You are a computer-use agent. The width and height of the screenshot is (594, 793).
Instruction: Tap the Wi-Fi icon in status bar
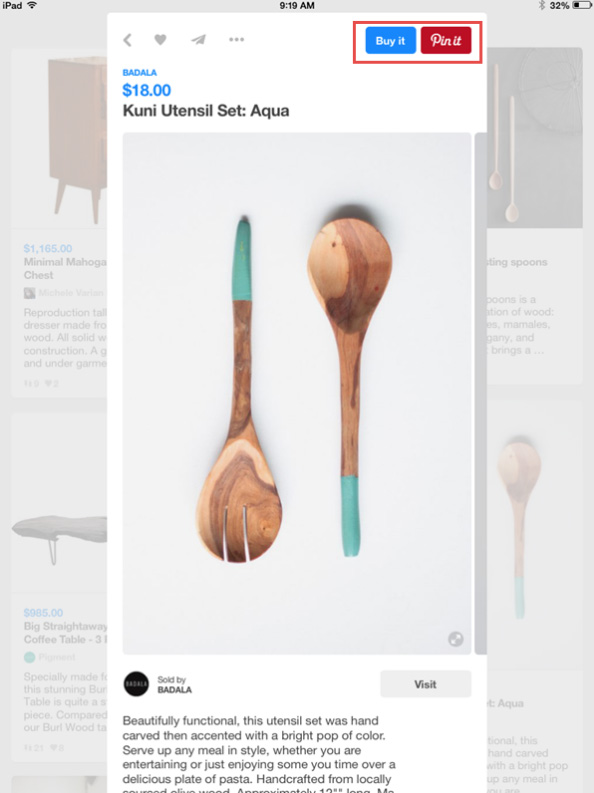[32, 6]
